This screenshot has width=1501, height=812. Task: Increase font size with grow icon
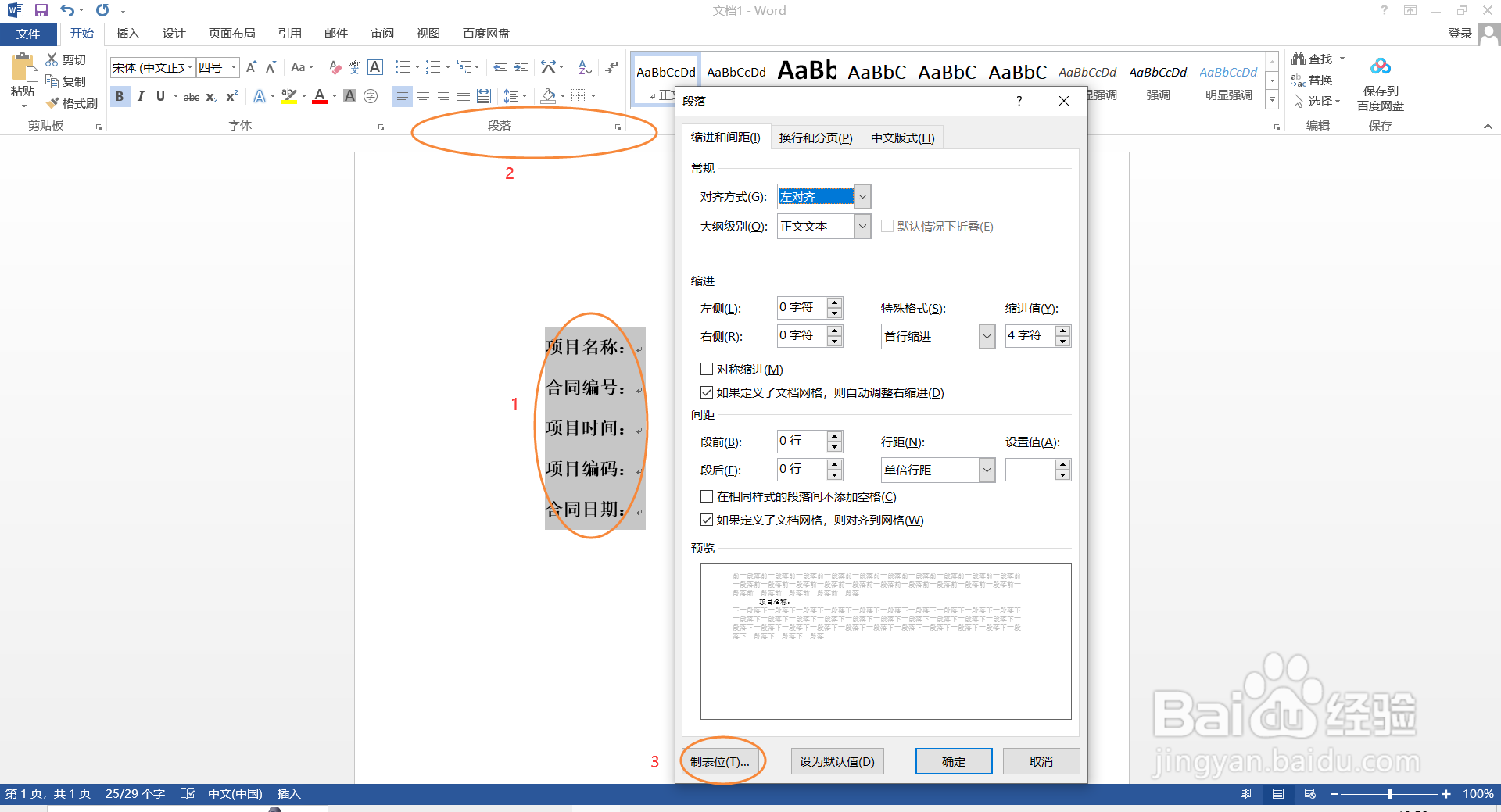251,67
